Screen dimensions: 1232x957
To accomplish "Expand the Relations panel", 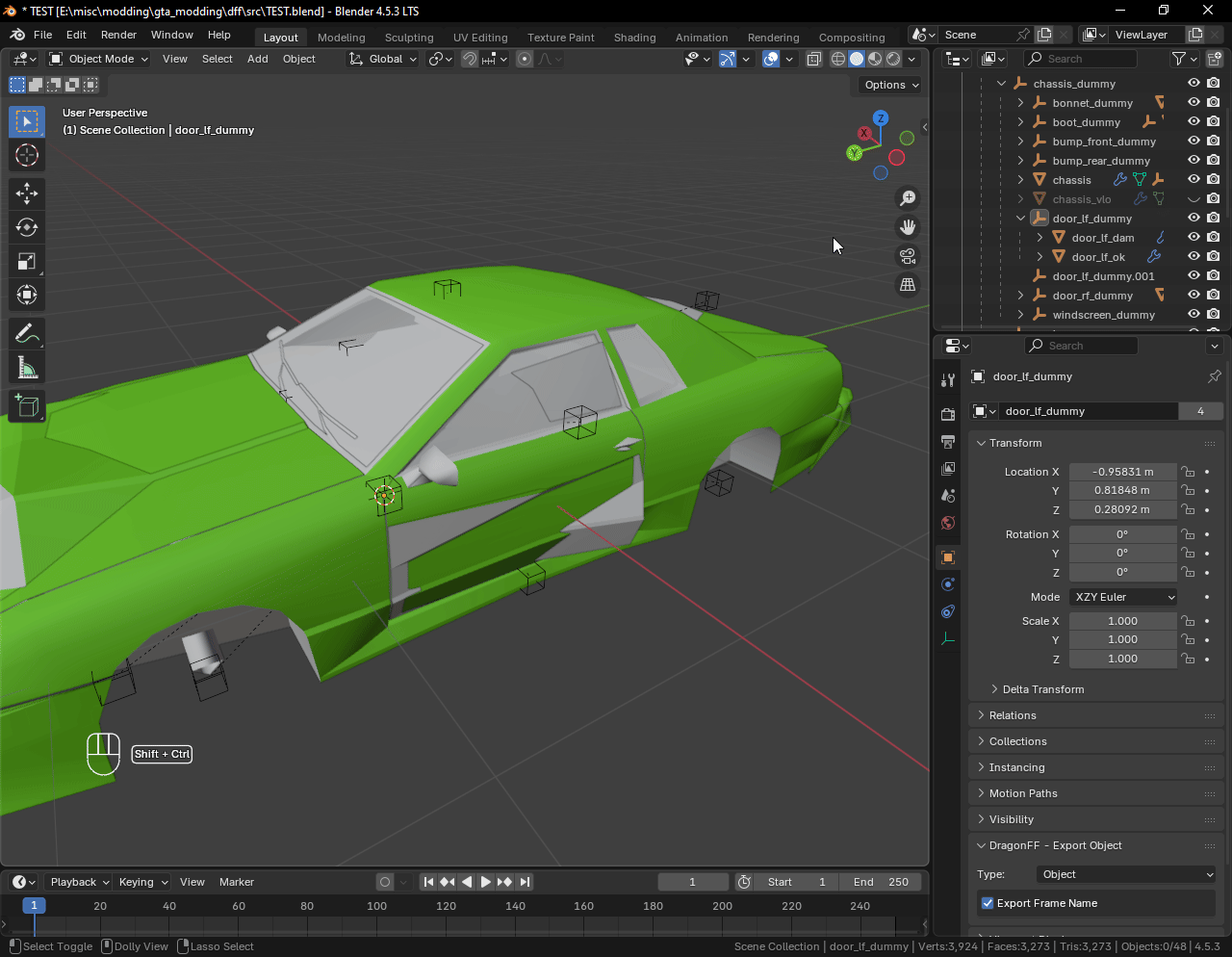I will (1013, 715).
